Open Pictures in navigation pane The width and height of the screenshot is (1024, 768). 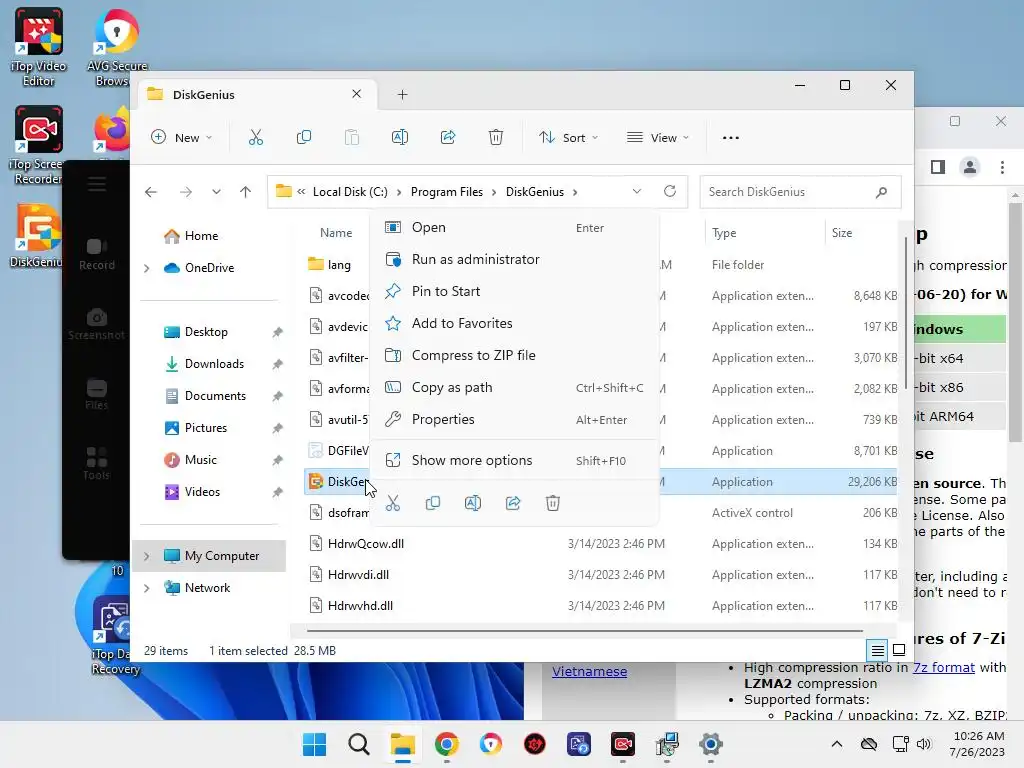[206, 428]
